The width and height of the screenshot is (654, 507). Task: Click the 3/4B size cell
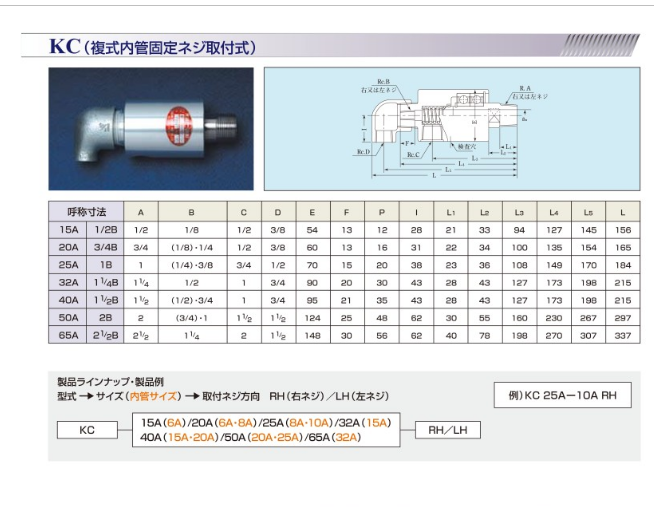click(x=106, y=247)
